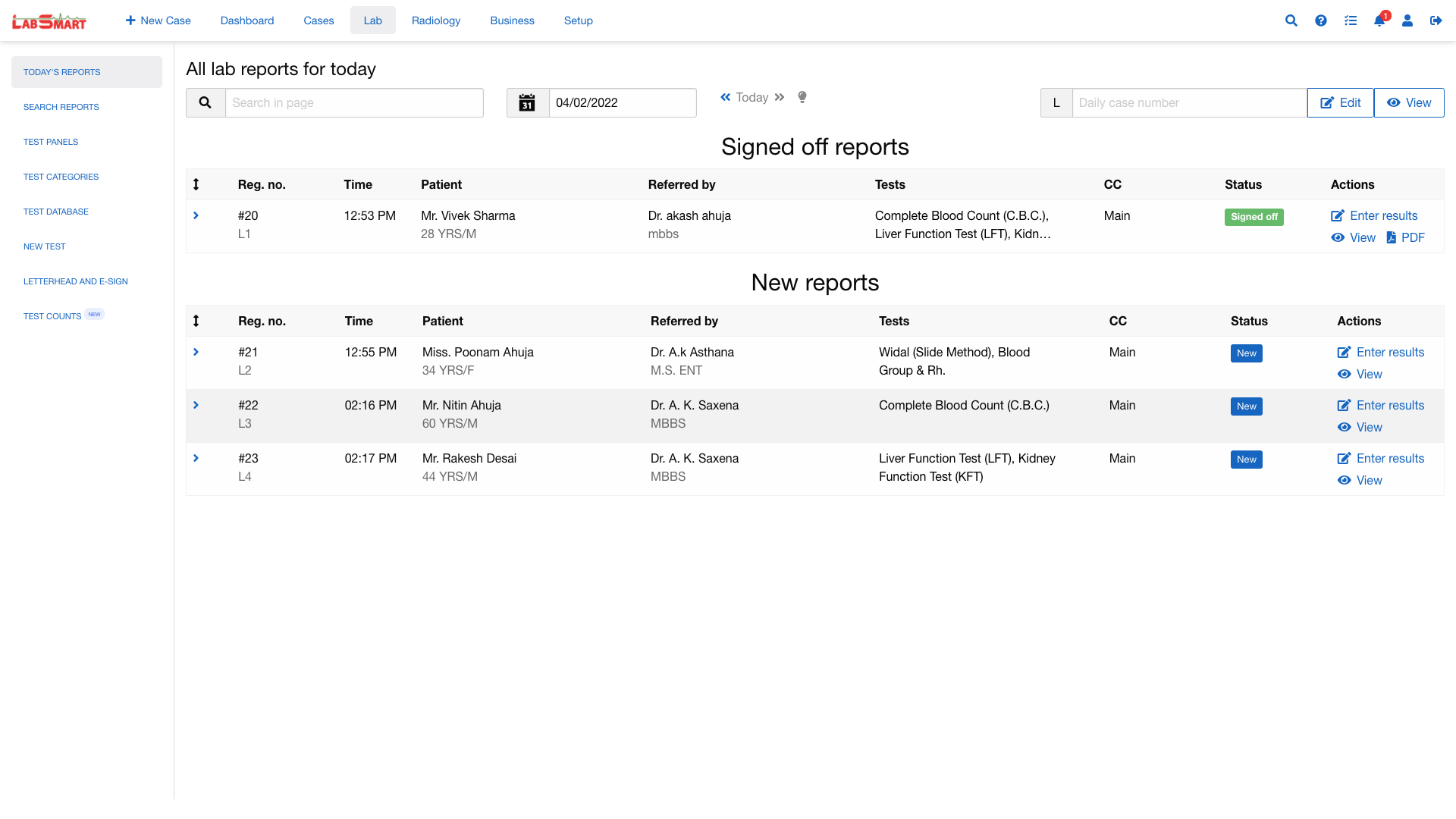
Task: Open Test Panels in sidebar
Action: pyautogui.click(x=86, y=142)
